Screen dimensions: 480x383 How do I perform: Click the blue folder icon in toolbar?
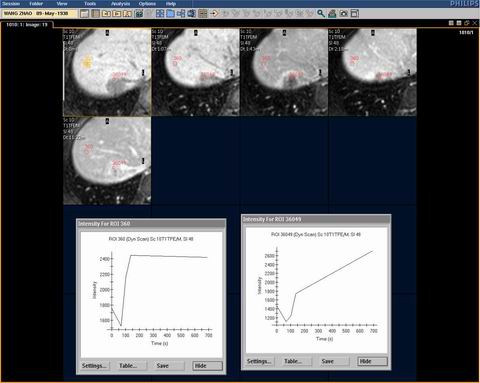pos(170,14)
